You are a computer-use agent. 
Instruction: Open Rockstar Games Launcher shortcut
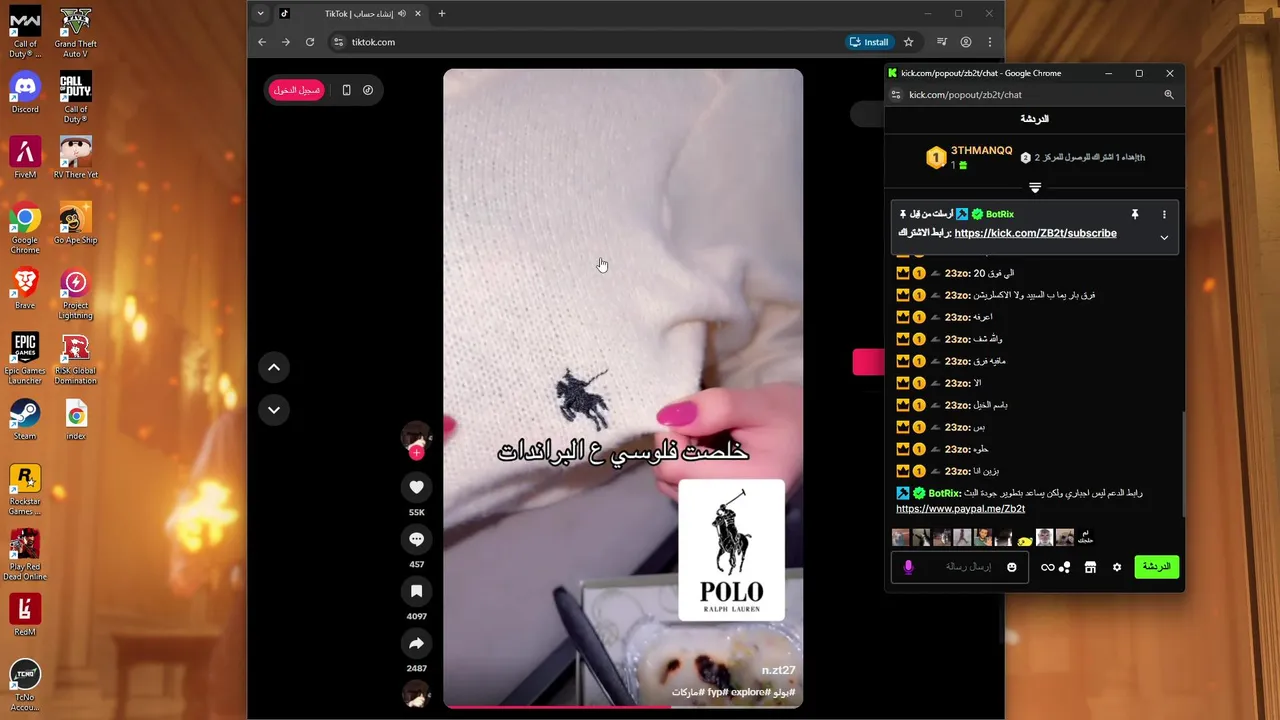(25, 491)
